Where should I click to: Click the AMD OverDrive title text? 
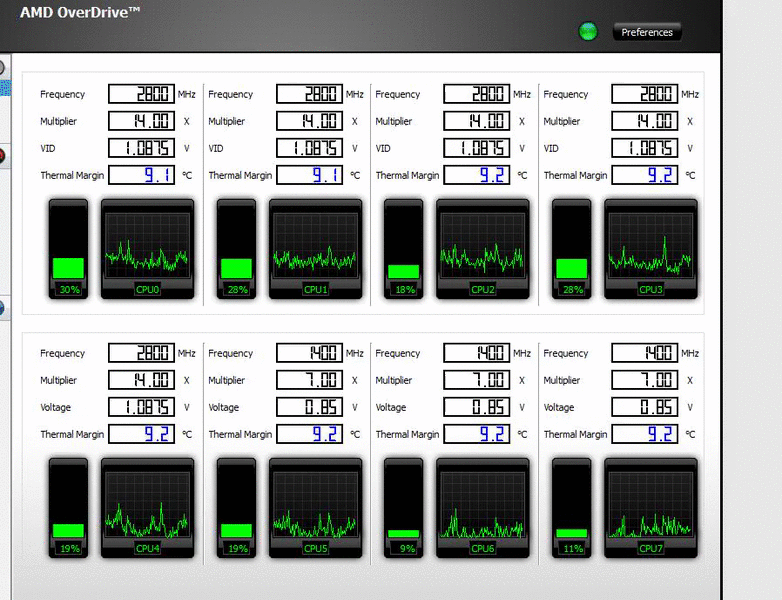pos(80,12)
